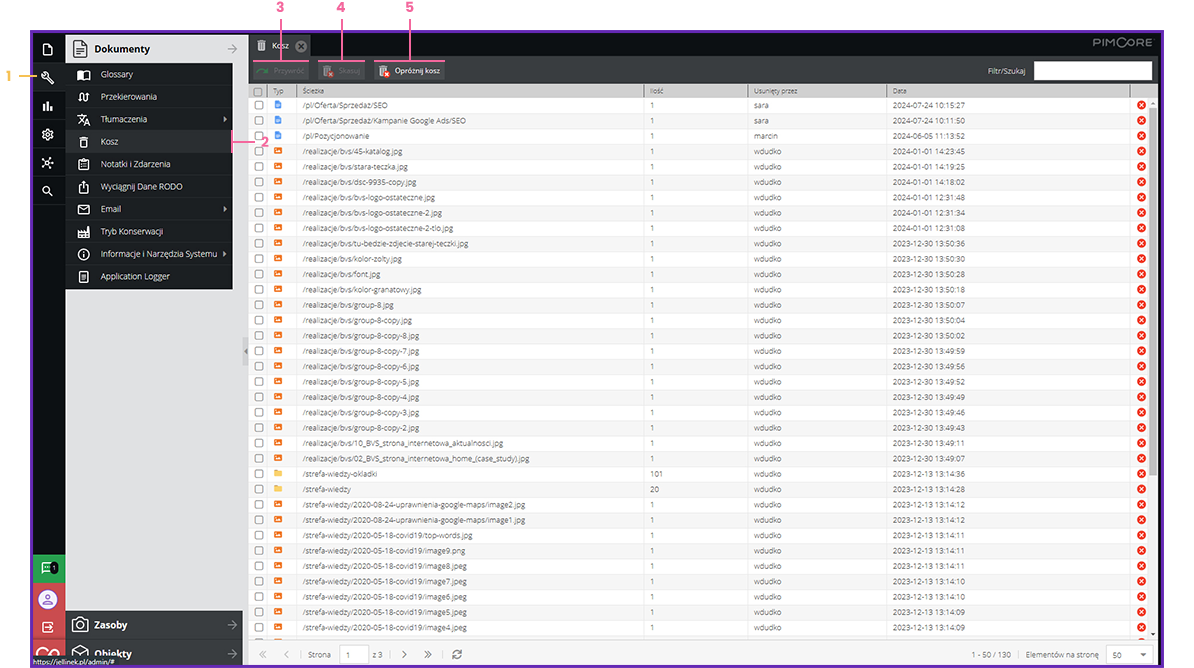Click the red Logout icon
Image resolution: width=1194 pixels, height=668 pixels.
pos(47,626)
